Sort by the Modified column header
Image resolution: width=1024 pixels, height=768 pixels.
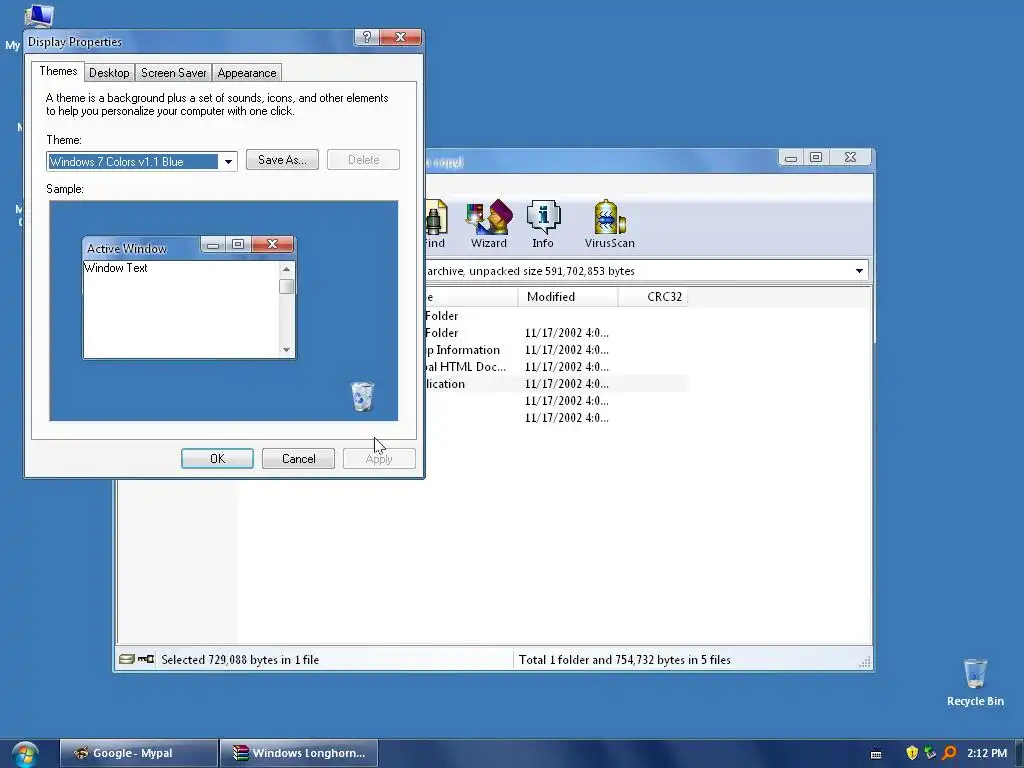[x=568, y=296]
